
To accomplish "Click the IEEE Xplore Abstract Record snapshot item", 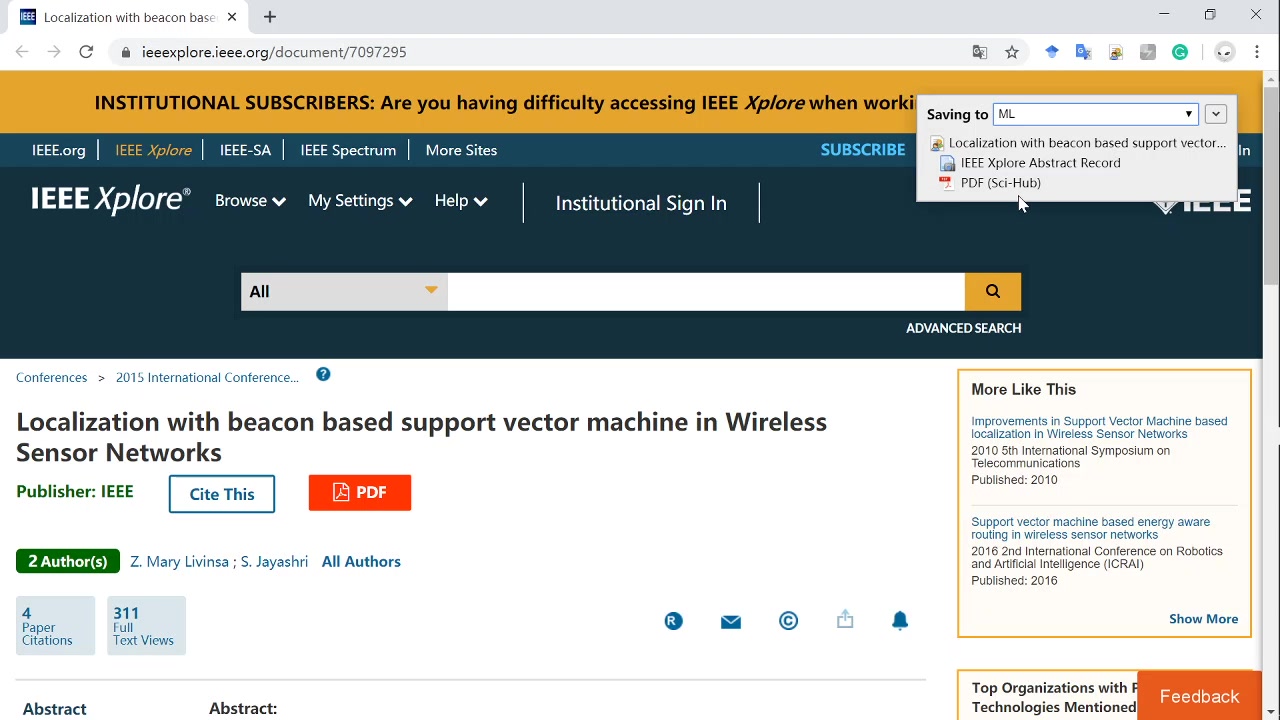I will click(1040, 163).
